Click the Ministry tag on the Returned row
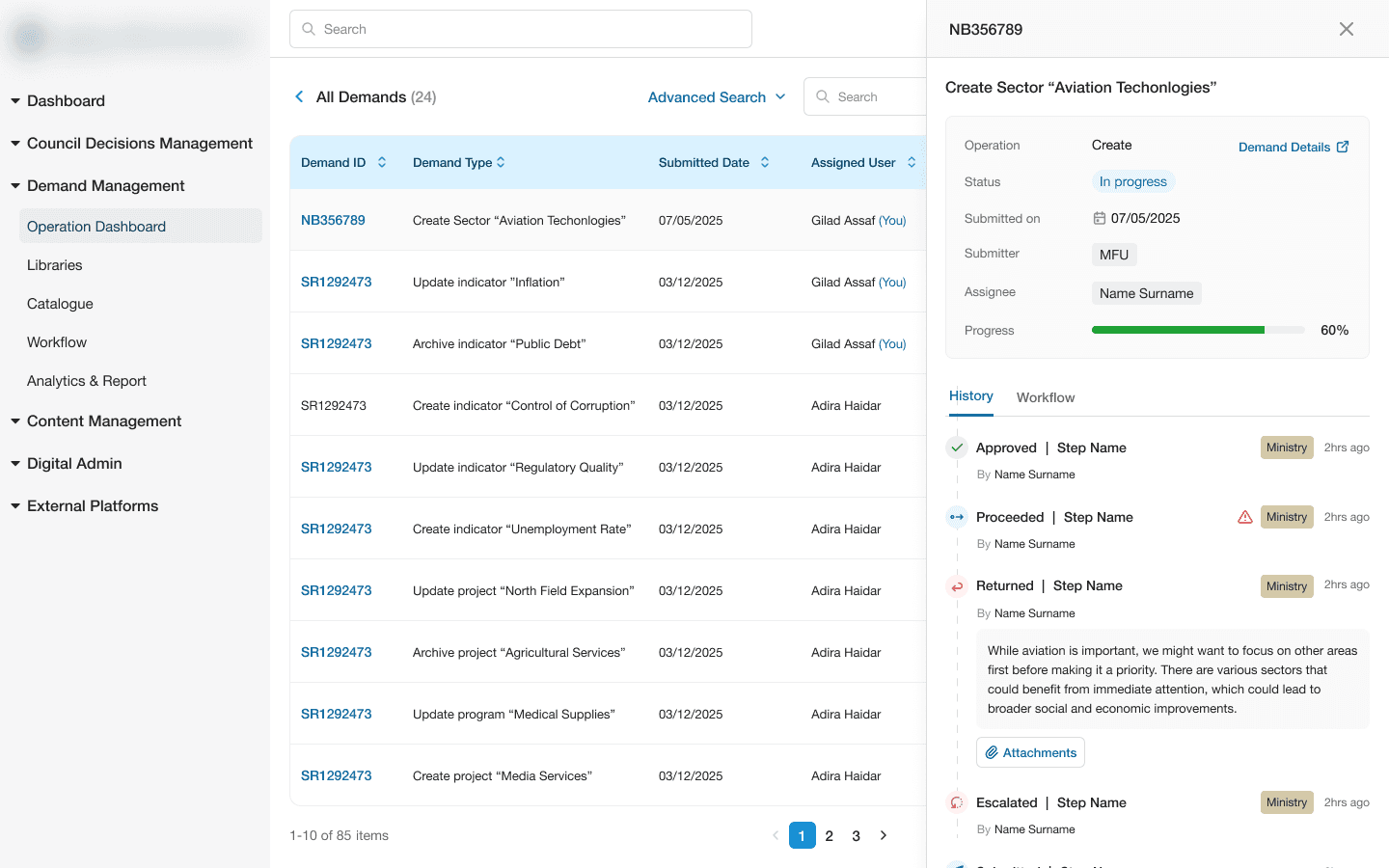Image resolution: width=1389 pixels, height=868 pixels. coord(1287,586)
